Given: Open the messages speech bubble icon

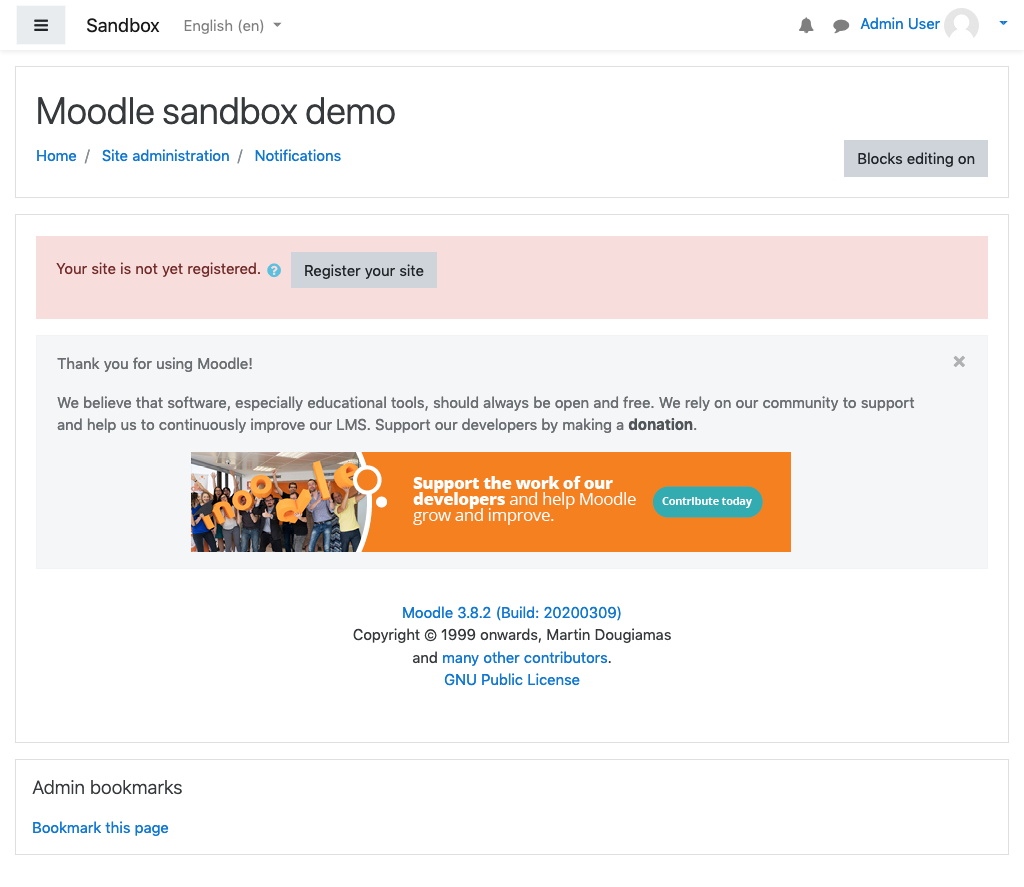Looking at the screenshot, I should point(840,25).
